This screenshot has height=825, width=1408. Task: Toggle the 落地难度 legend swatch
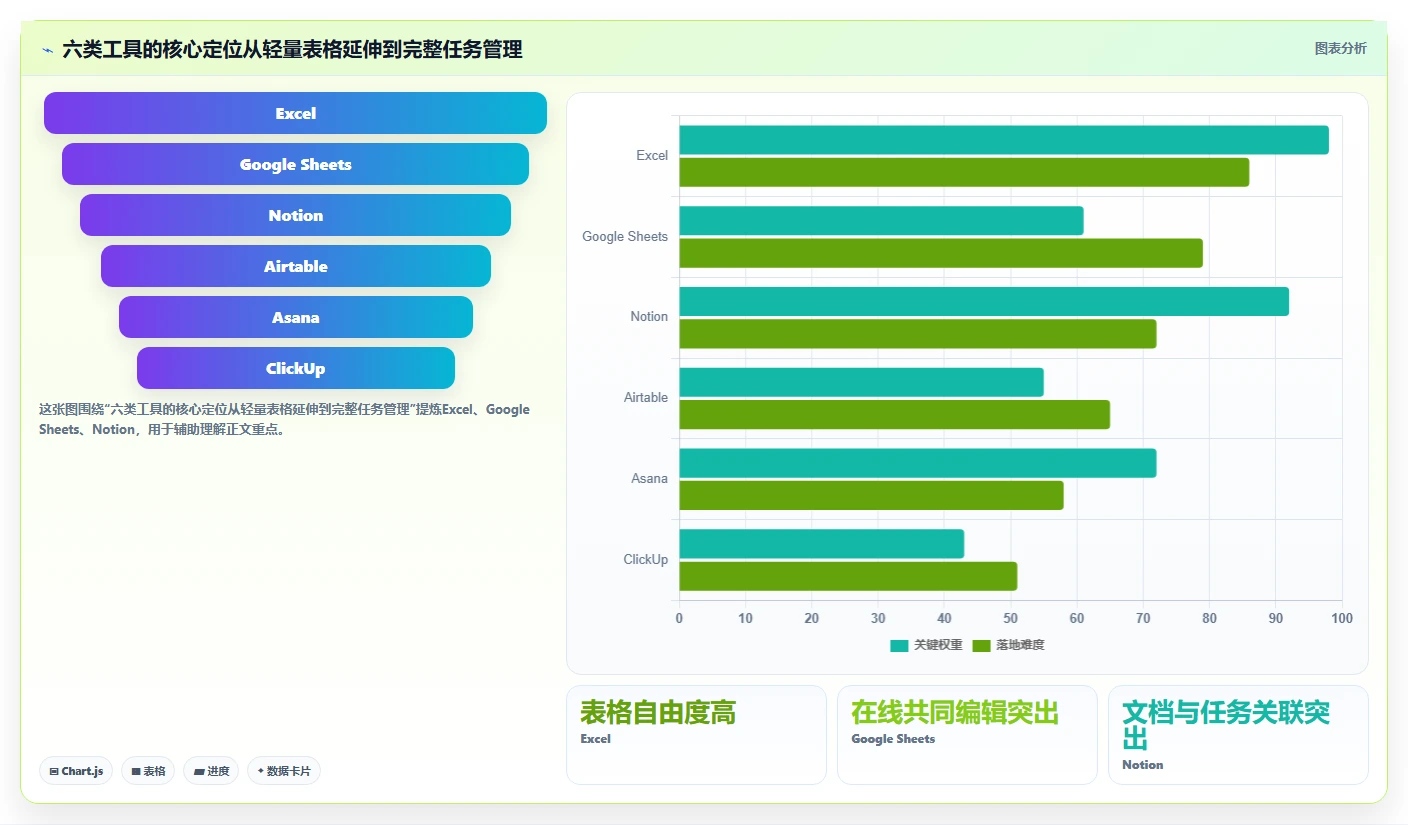pyautogui.click(x=981, y=645)
